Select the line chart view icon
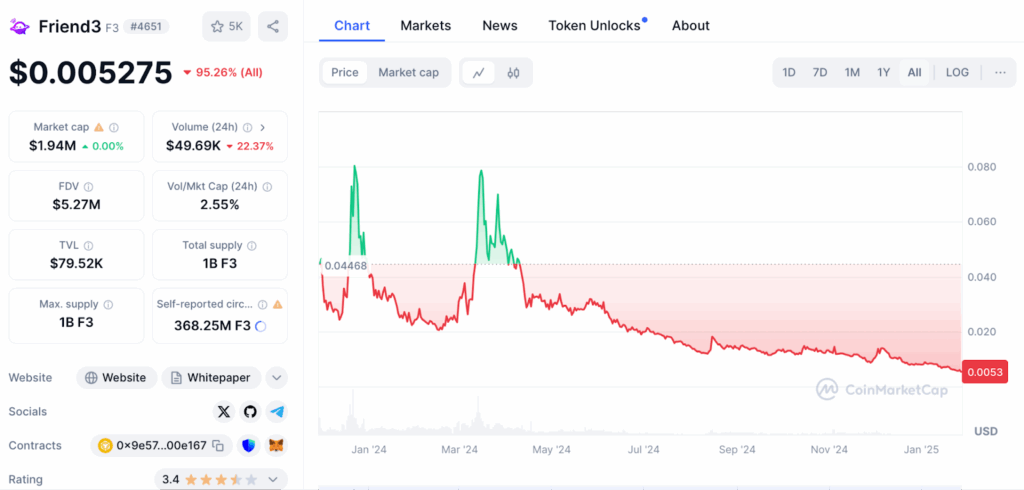Screen dimensions: 1024x490 [x=479, y=72]
